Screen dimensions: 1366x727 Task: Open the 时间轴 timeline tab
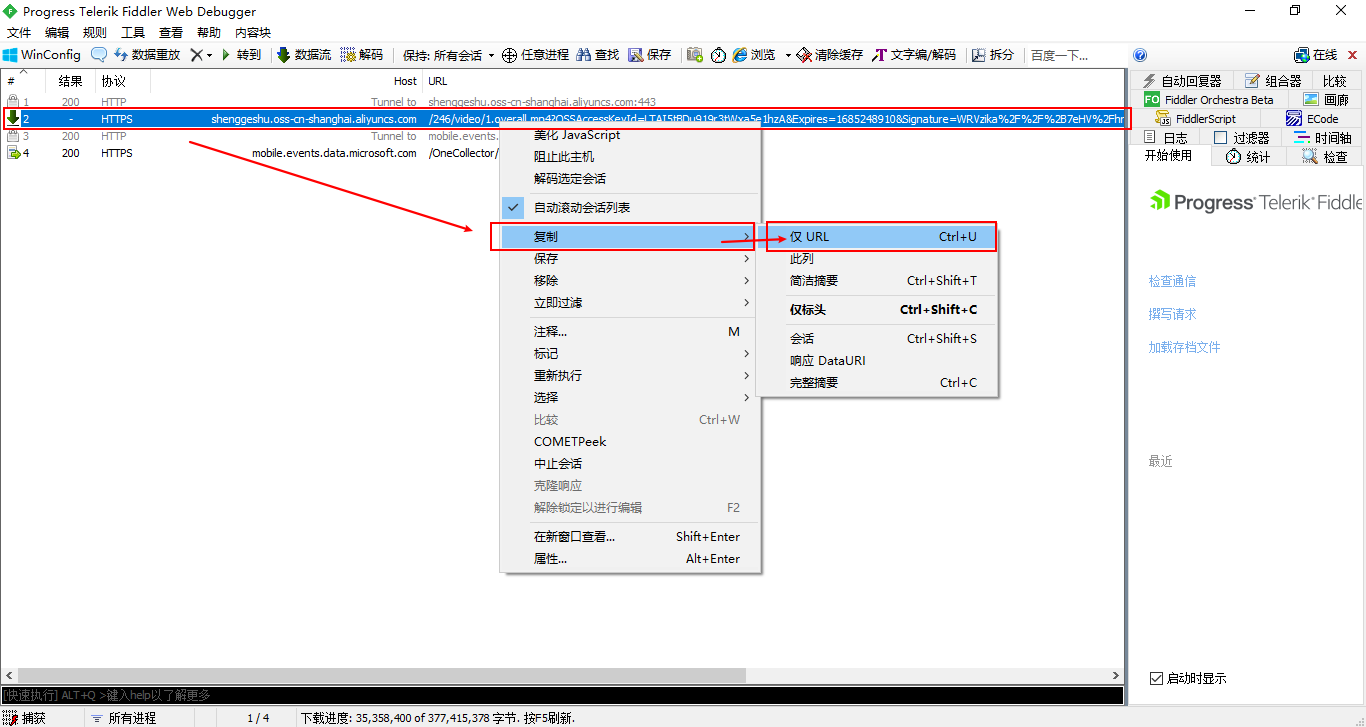[1322, 138]
